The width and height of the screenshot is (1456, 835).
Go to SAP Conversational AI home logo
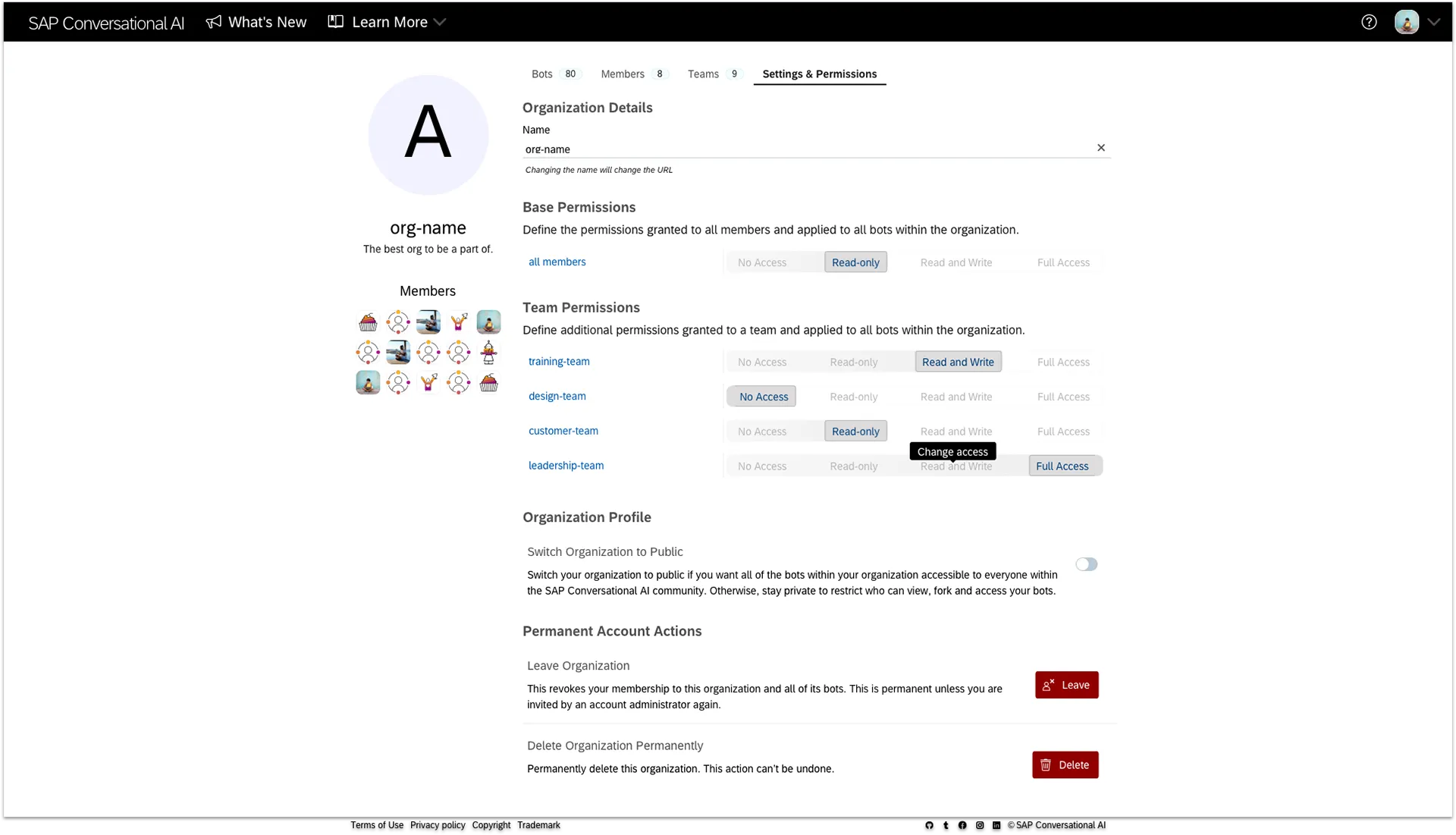(x=106, y=23)
